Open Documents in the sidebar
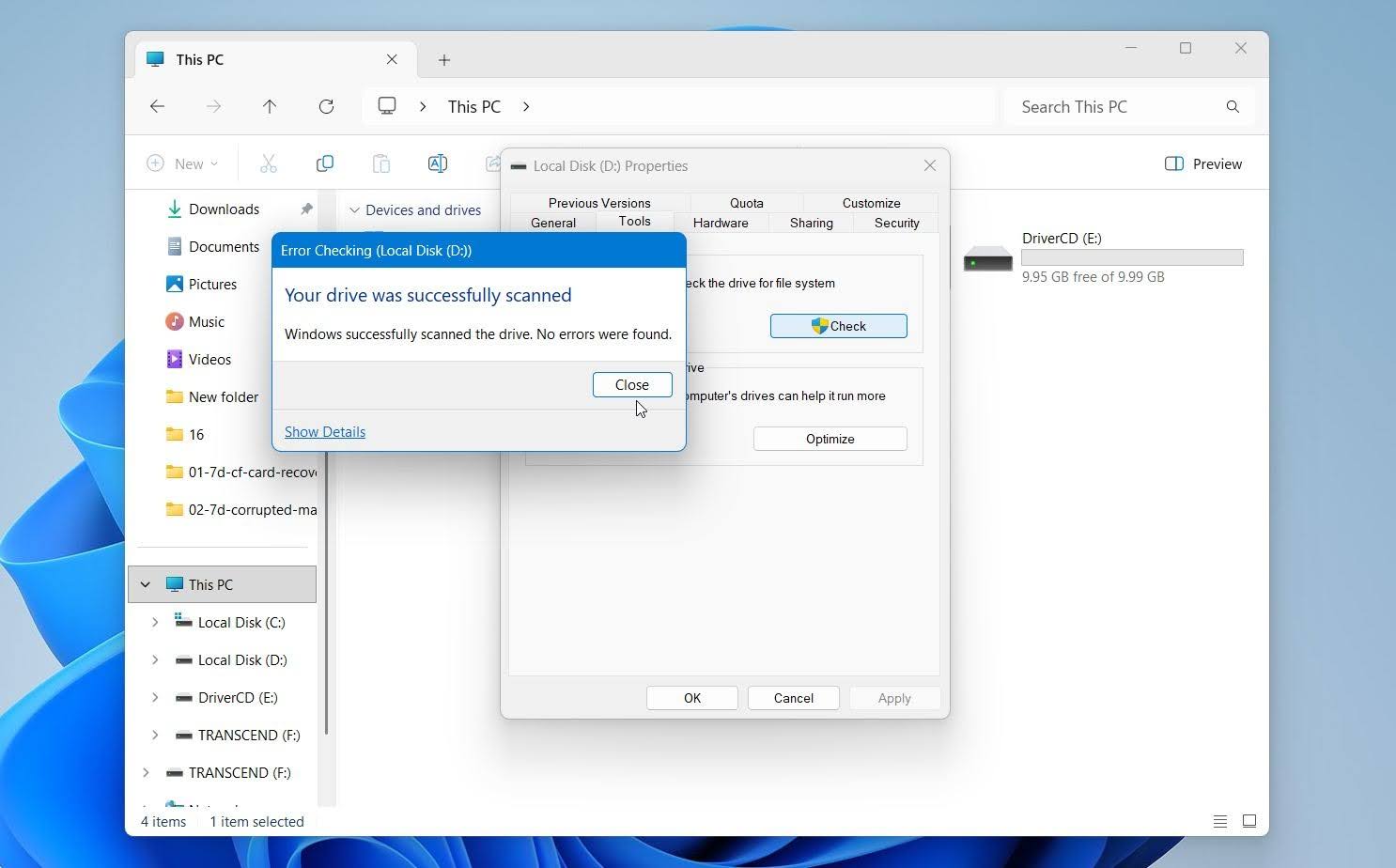Image resolution: width=1396 pixels, height=868 pixels. (x=224, y=247)
